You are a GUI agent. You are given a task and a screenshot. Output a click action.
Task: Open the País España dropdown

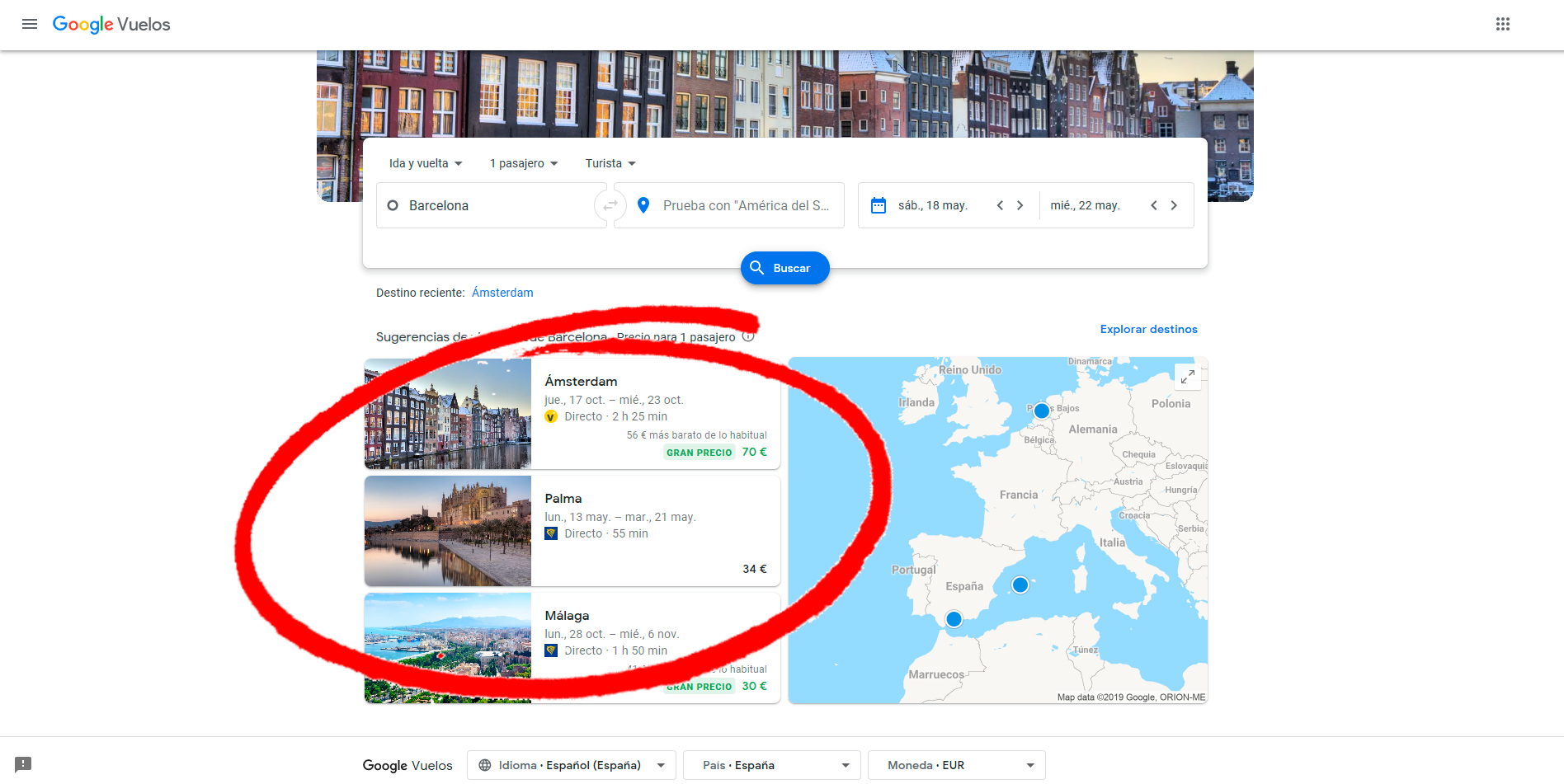[772, 765]
